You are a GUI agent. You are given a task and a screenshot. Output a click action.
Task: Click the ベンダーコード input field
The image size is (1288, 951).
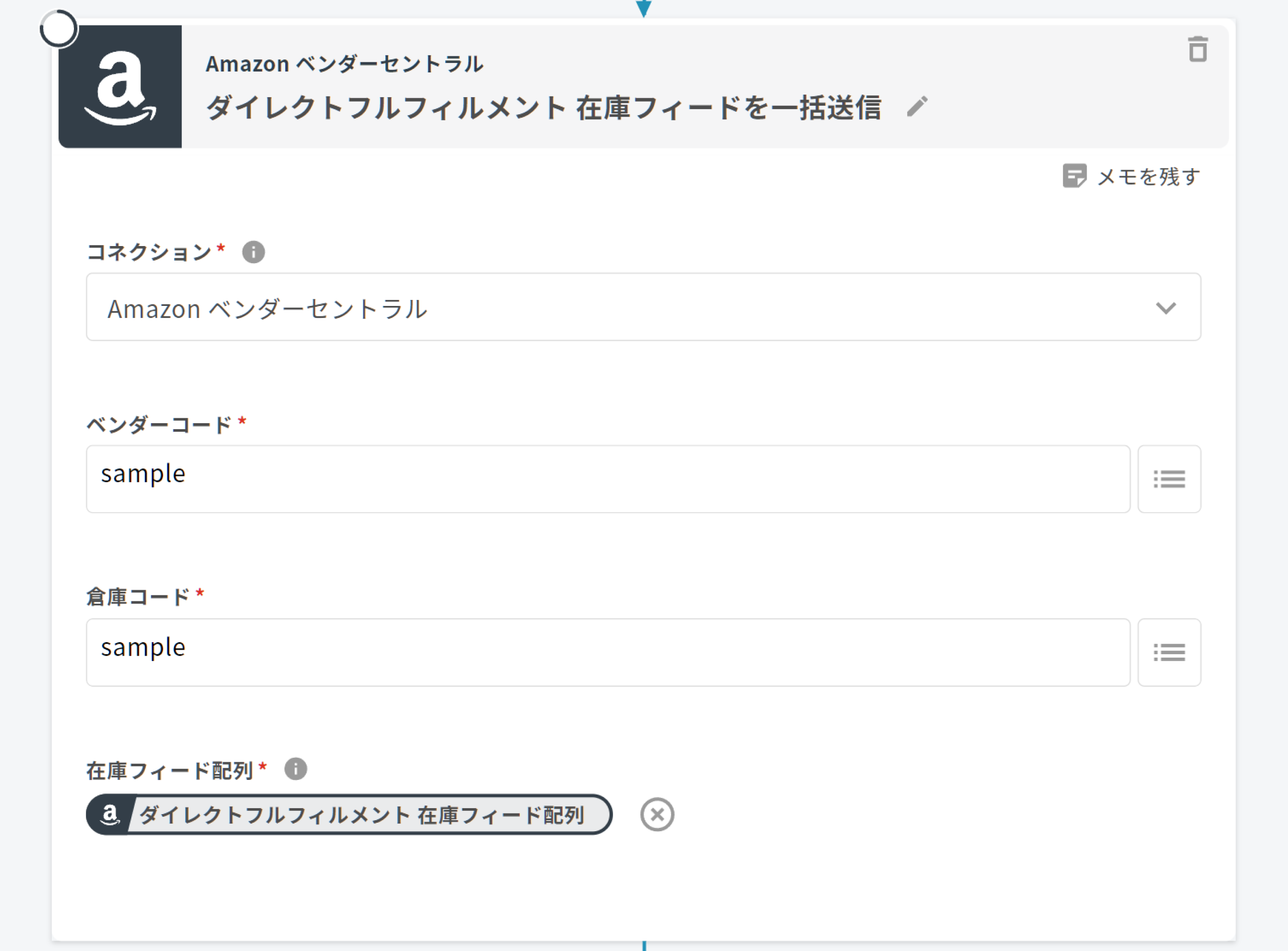point(607,479)
